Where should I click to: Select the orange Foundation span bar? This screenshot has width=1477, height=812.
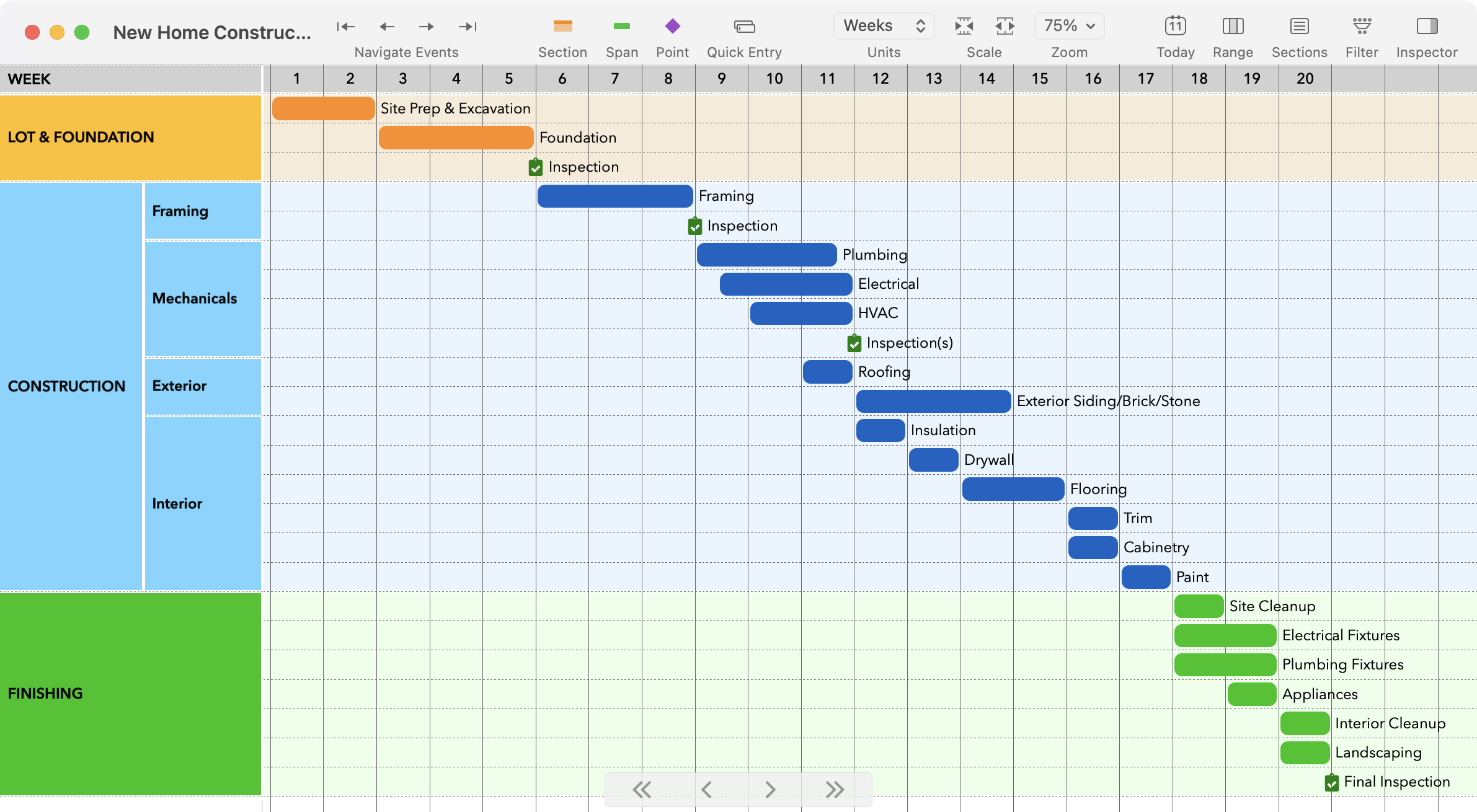click(x=456, y=138)
